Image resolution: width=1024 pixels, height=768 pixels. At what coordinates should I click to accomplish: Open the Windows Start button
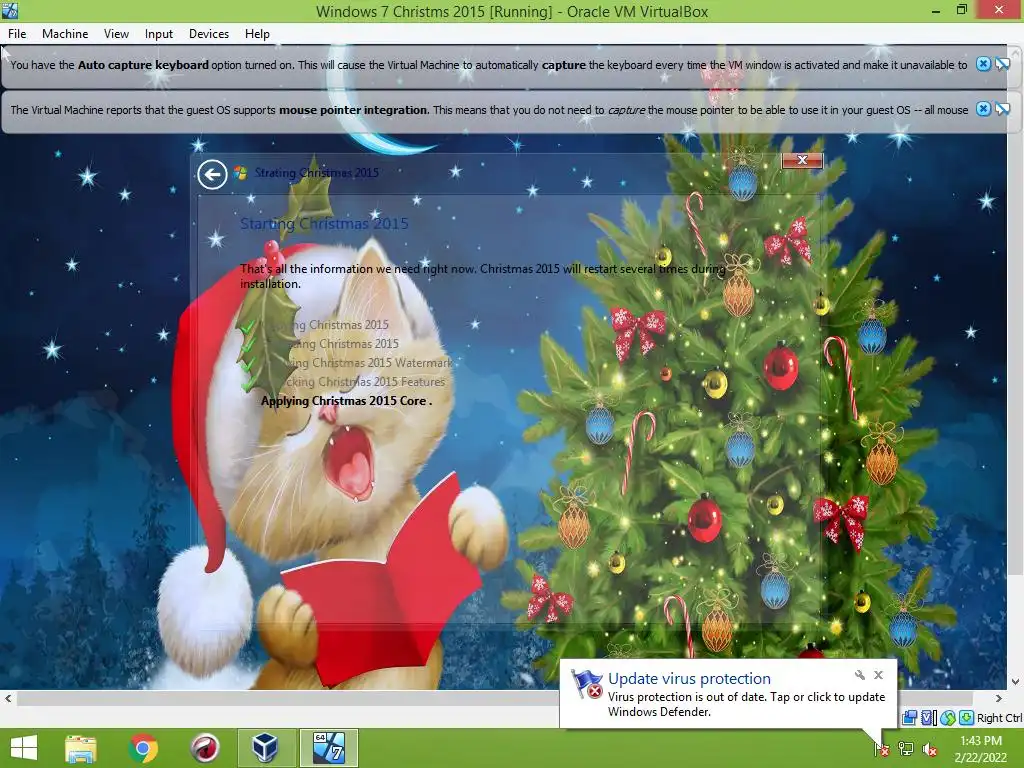click(x=24, y=748)
